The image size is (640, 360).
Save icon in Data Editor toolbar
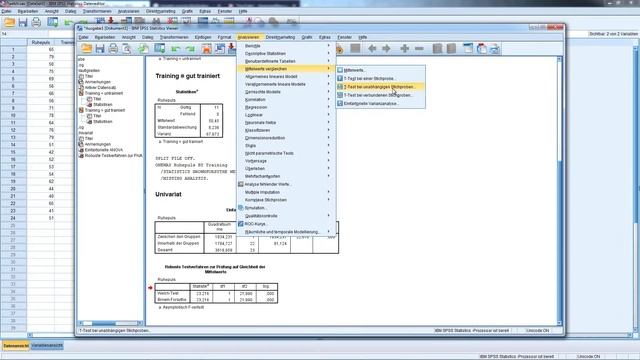tap(22, 22)
